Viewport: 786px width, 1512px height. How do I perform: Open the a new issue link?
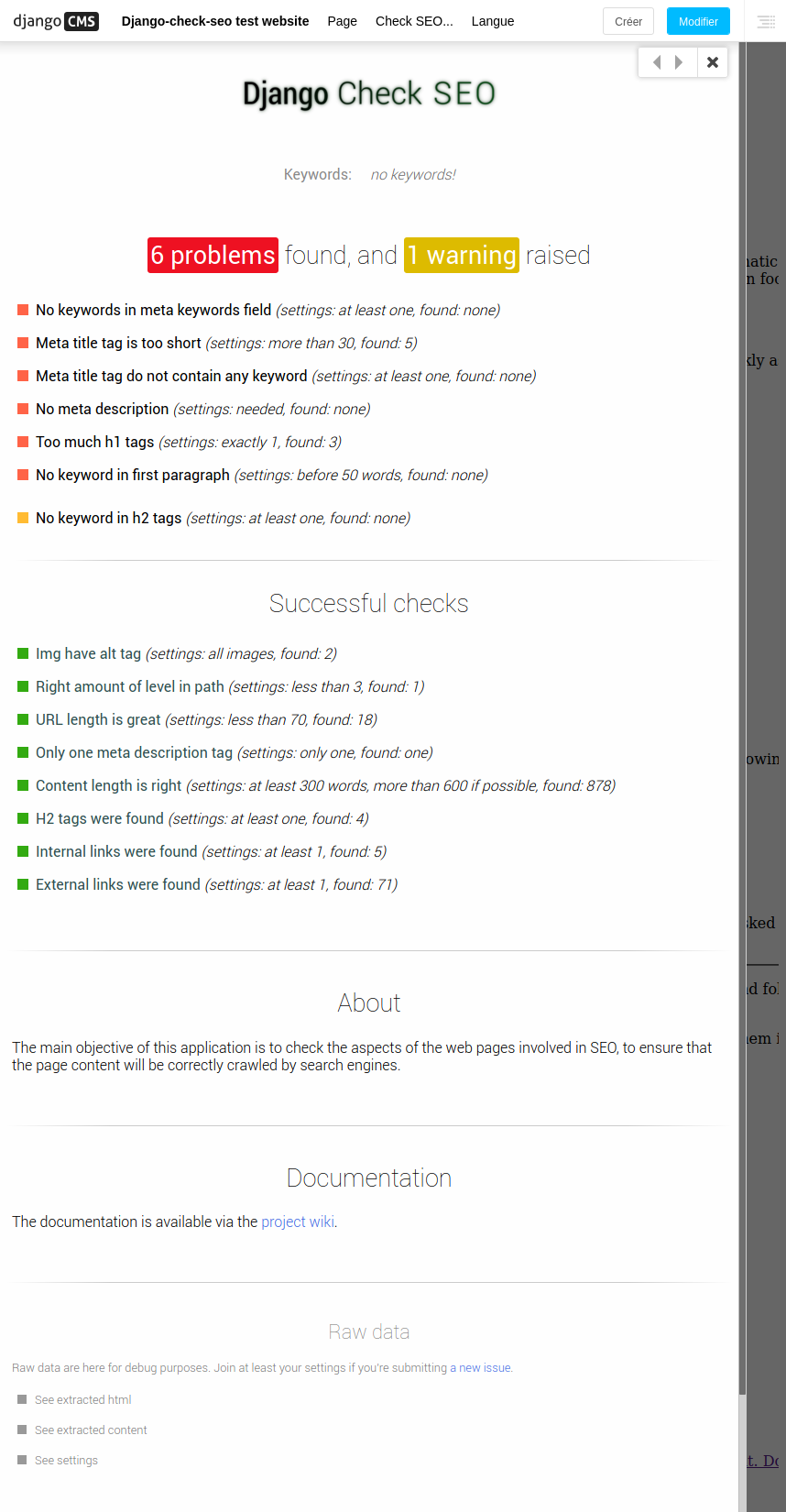[481, 1367]
